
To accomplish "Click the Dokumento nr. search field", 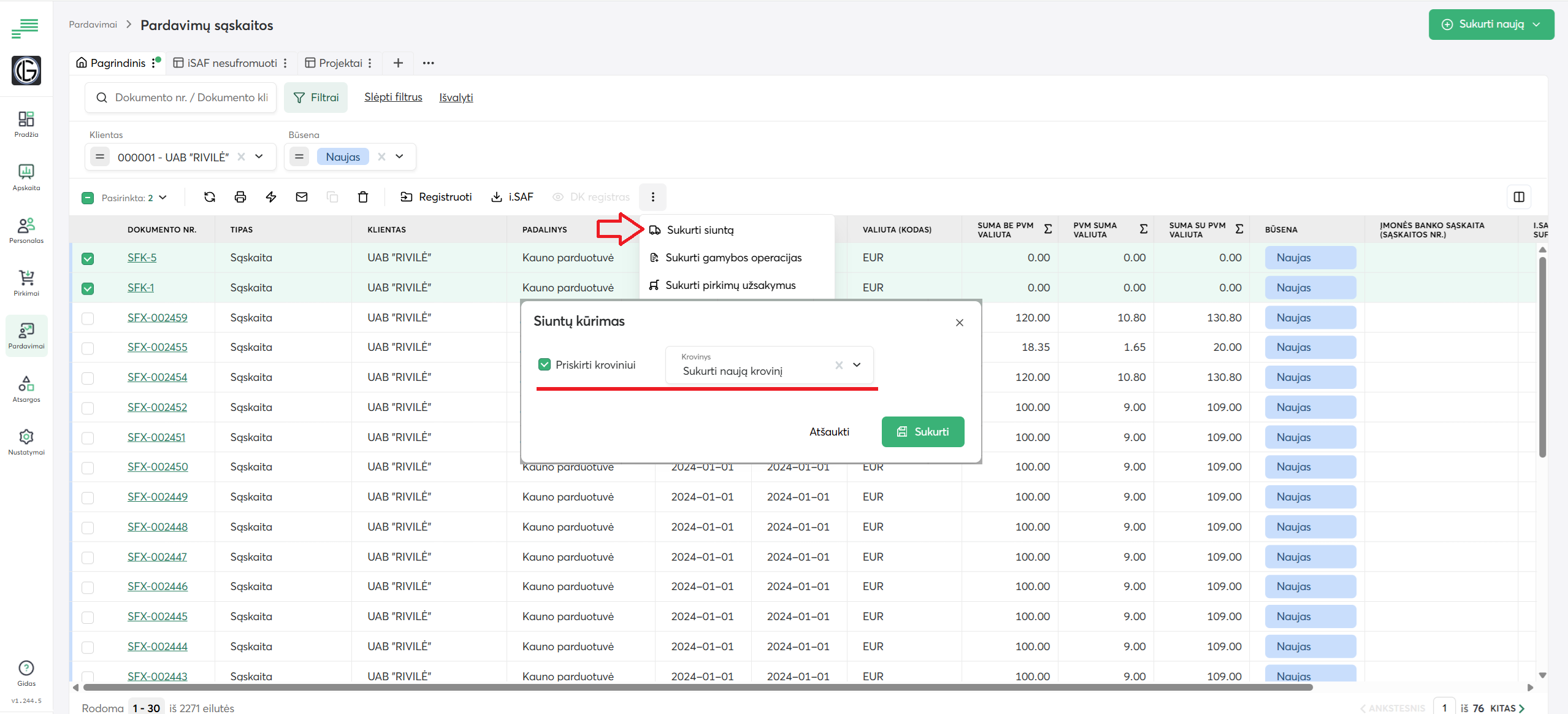I will tap(190, 98).
